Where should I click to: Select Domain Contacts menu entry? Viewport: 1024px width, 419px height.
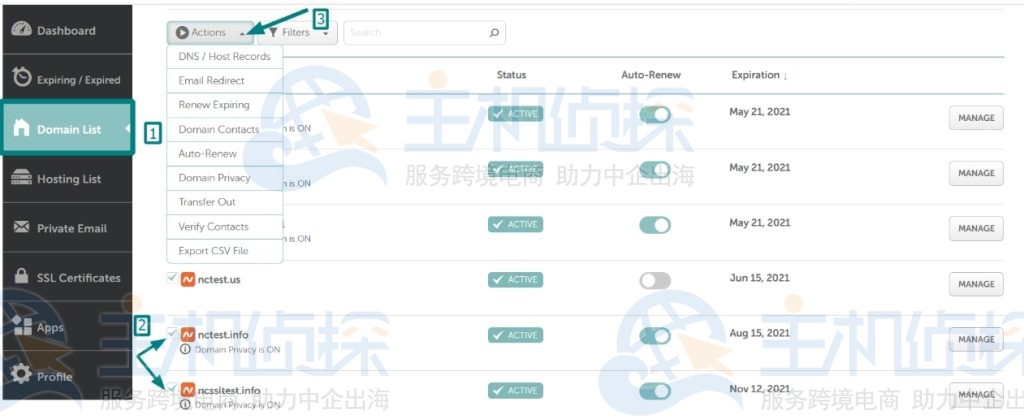[x=225, y=130]
